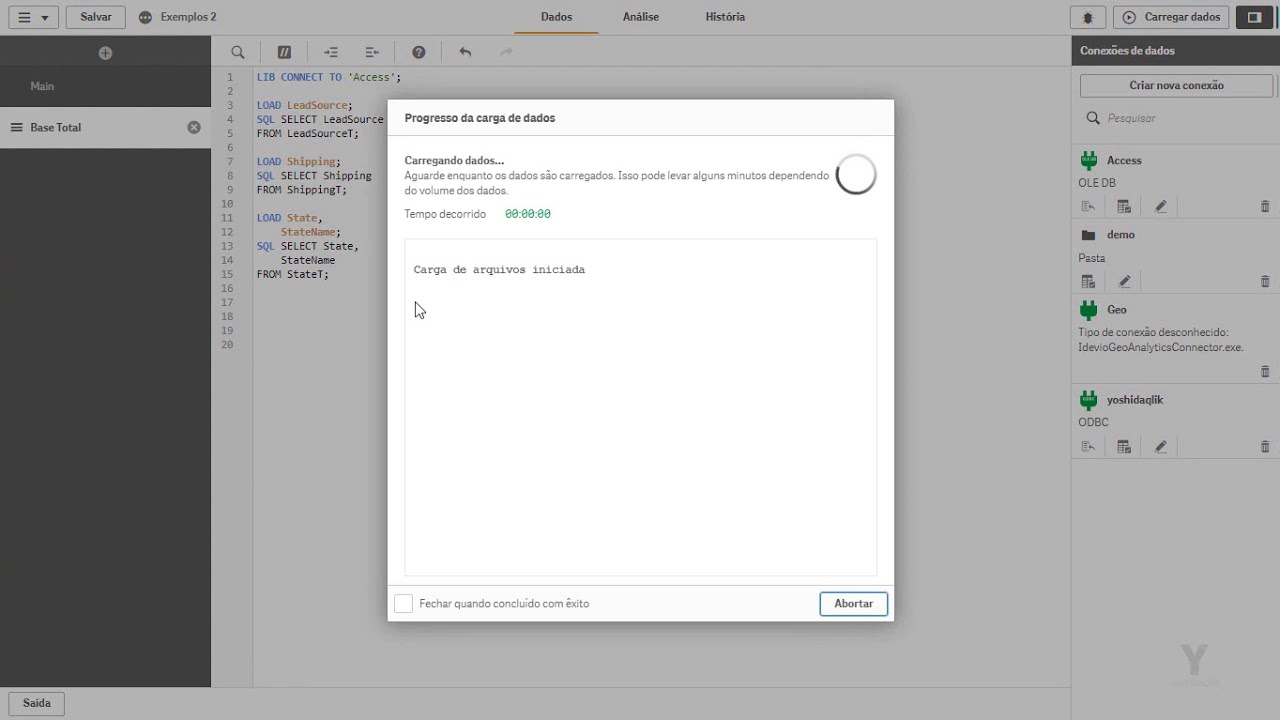1280x720 pixels.
Task: Click the script line 'FROM StateT;'
Action: point(293,274)
